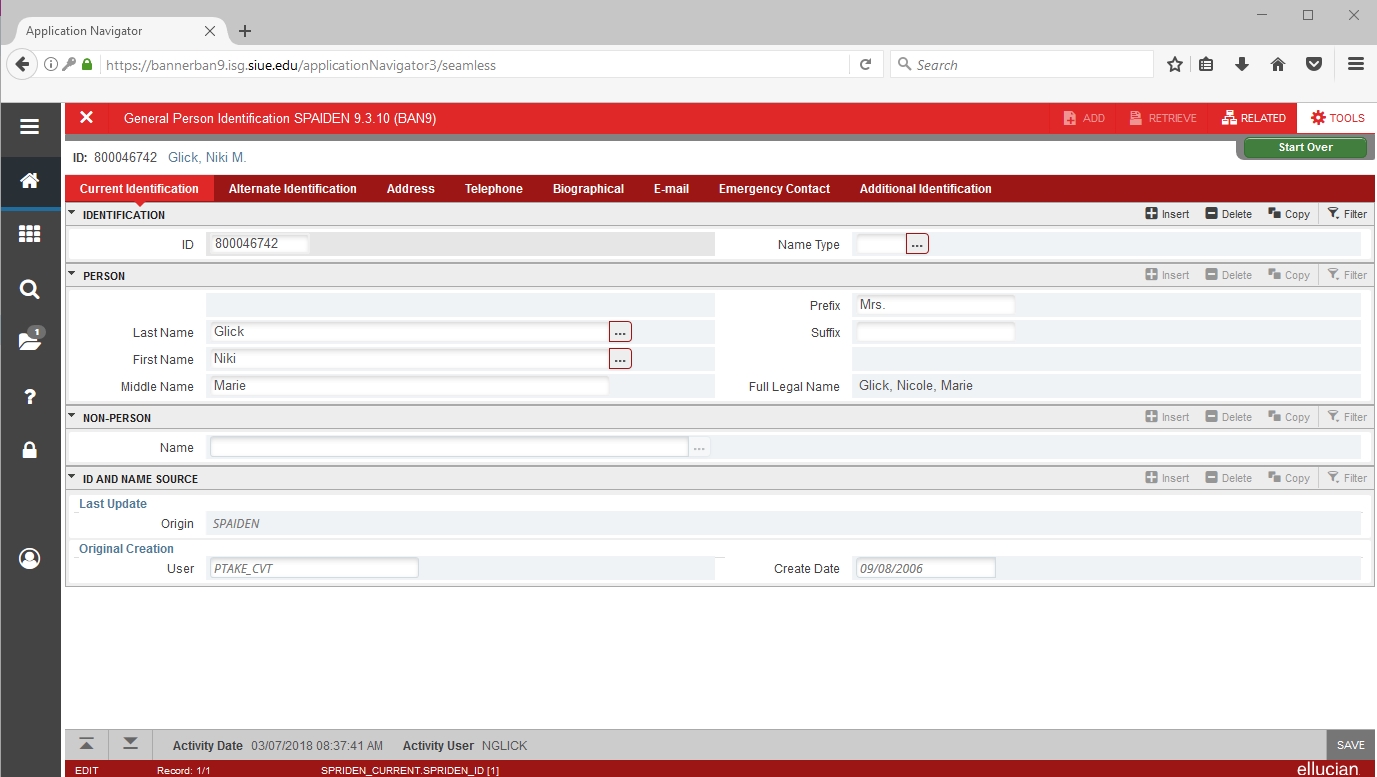The image size is (1377, 777).
Task: Click the SAVE button
Action: point(1350,745)
